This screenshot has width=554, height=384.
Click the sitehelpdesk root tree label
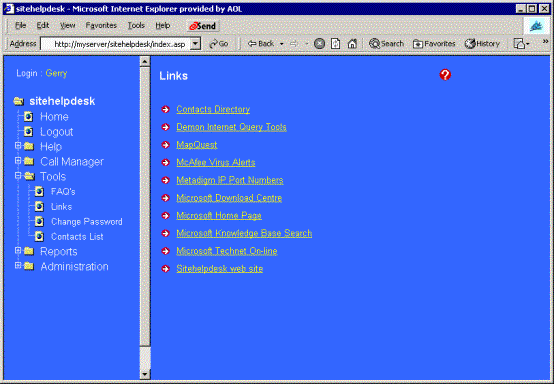tap(62, 101)
